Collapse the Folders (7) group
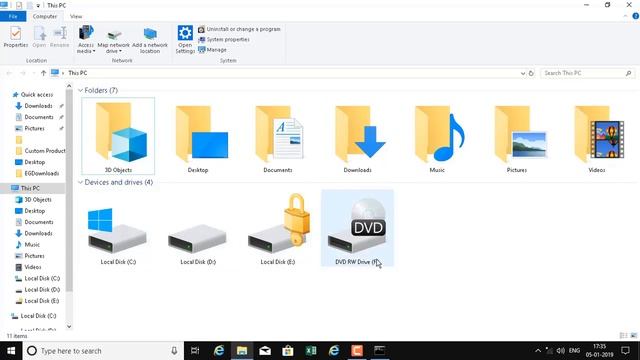This screenshot has width=640, height=360. [80, 90]
